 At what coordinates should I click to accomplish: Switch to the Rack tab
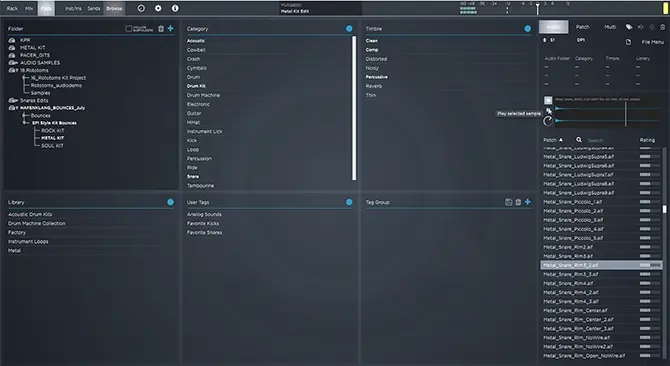(x=12, y=8)
